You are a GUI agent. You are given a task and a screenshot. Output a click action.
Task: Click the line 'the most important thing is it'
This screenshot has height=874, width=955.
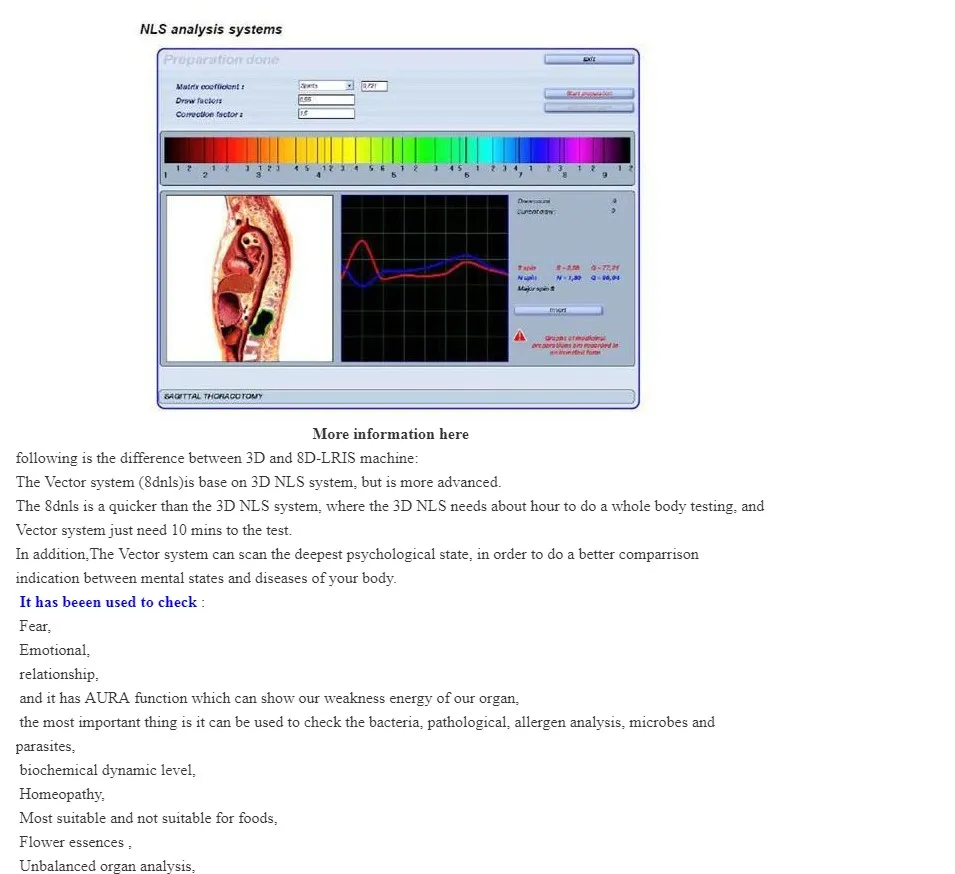tap(367, 722)
